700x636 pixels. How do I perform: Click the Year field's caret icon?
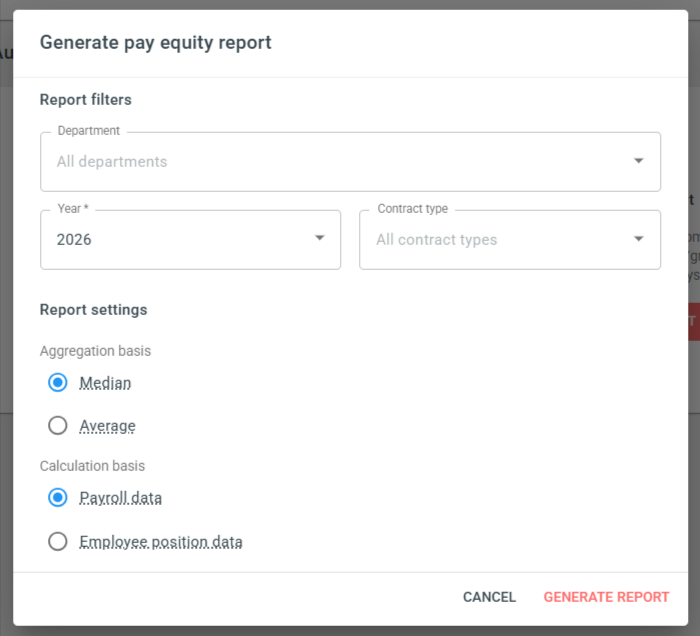coord(320,238)
